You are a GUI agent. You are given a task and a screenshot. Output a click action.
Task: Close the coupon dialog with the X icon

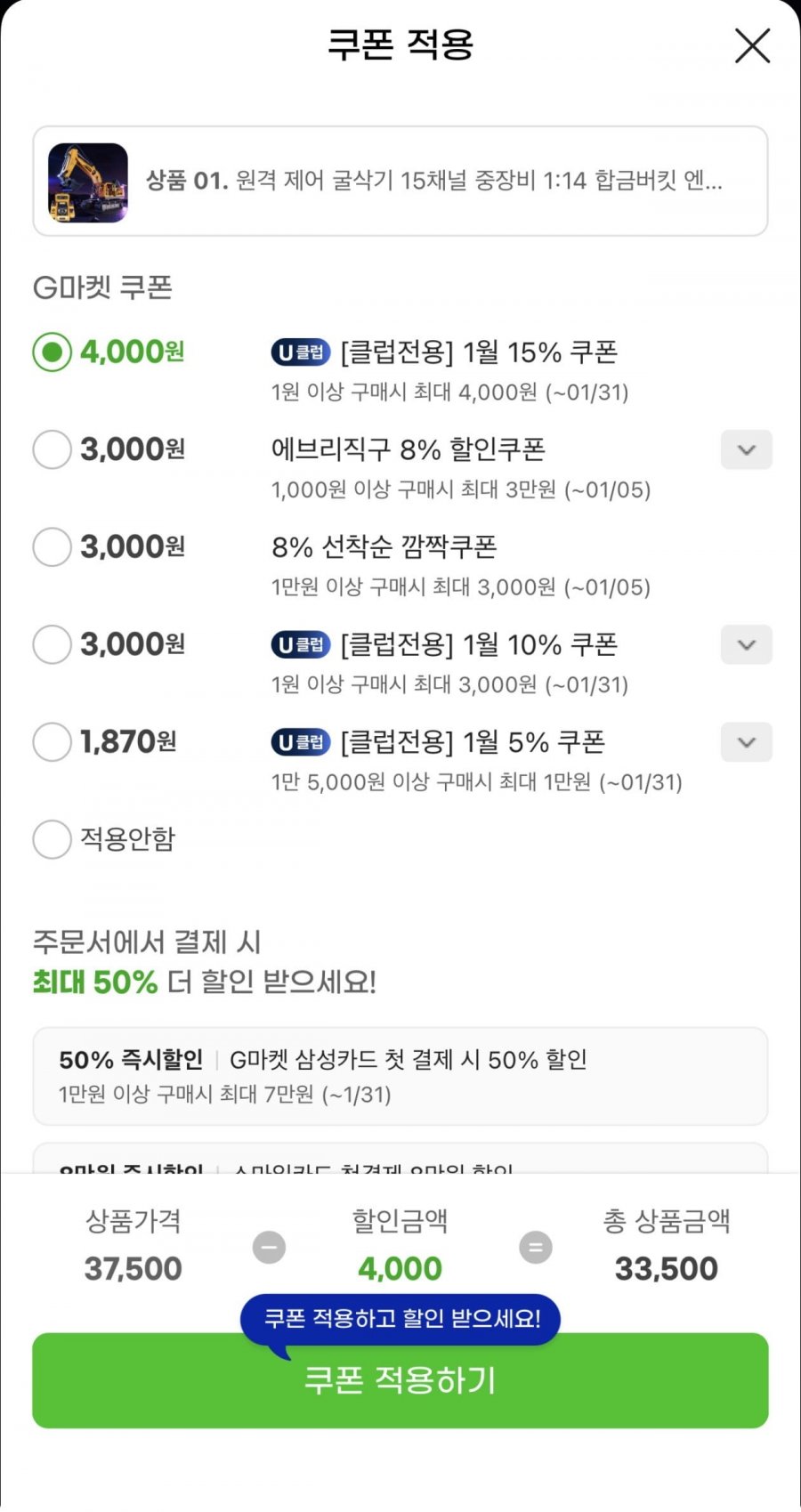click(x=752, y=45)
